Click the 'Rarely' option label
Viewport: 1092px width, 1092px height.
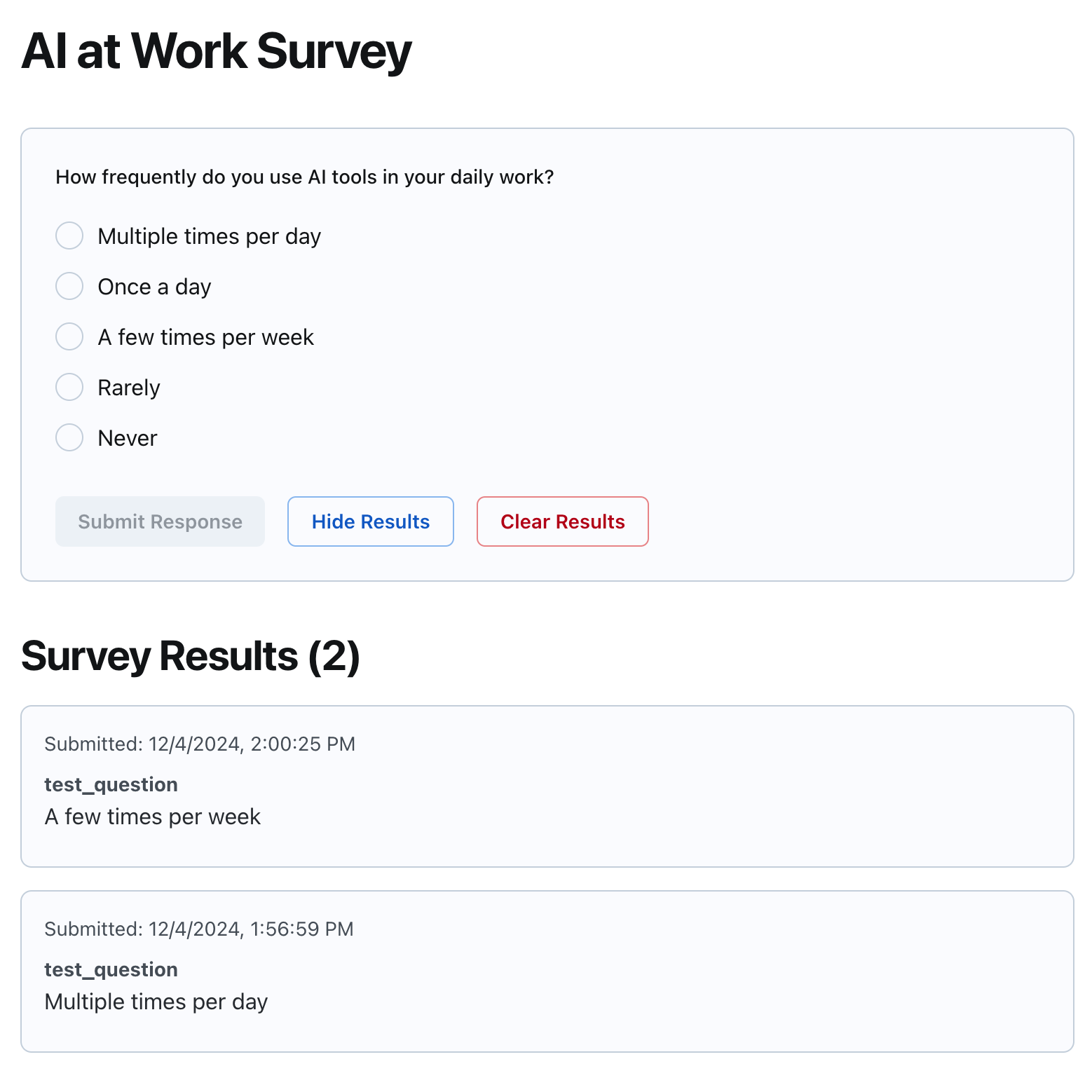click(x=128, y=387)
